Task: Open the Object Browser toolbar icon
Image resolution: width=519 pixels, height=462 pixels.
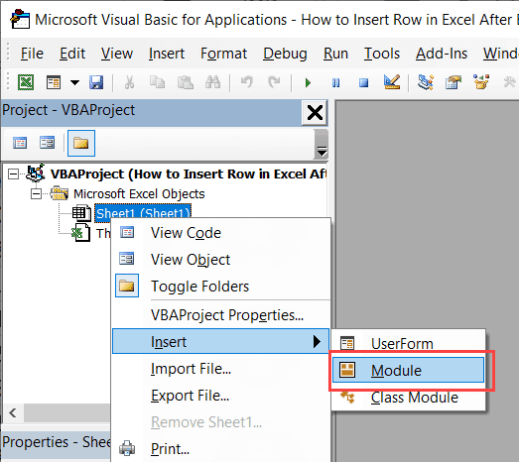Action: pos(481,82)
